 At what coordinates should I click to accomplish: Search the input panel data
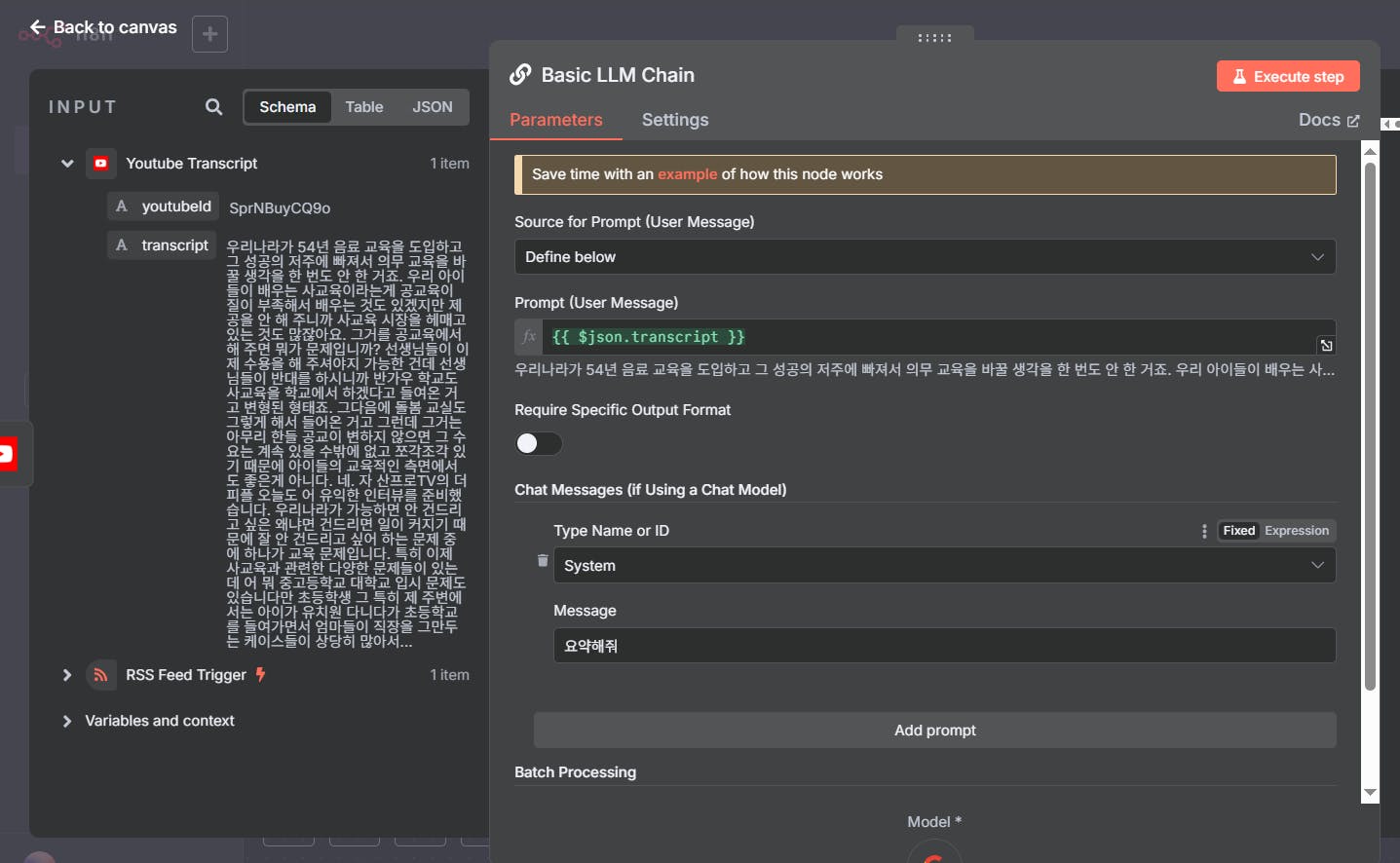click(x=213, y=107)
